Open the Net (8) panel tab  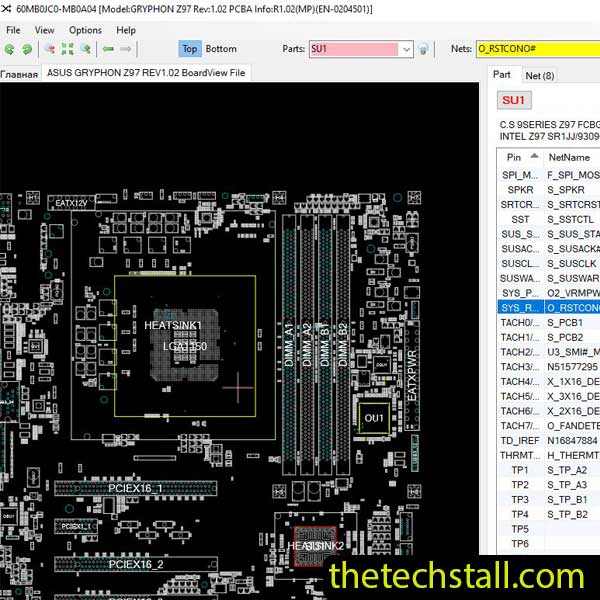[x=540, y=76]
